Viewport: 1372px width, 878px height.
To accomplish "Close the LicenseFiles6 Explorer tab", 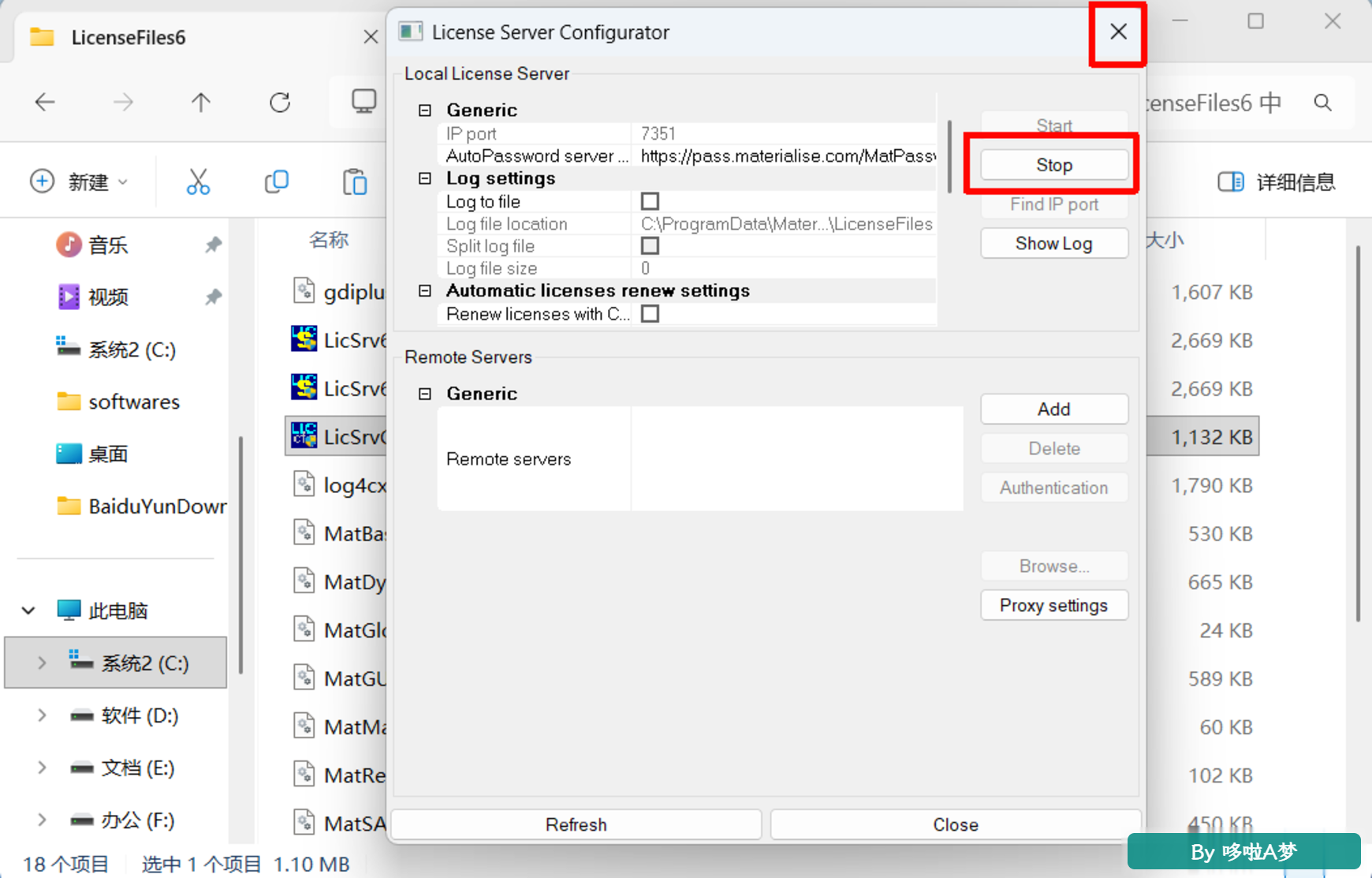I will point(371,36).
